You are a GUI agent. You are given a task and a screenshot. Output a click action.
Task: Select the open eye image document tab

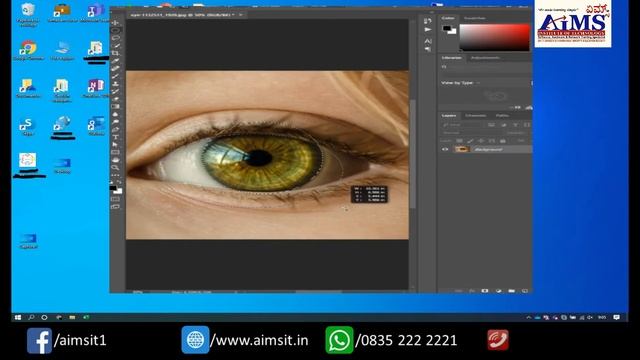[182, 15]
